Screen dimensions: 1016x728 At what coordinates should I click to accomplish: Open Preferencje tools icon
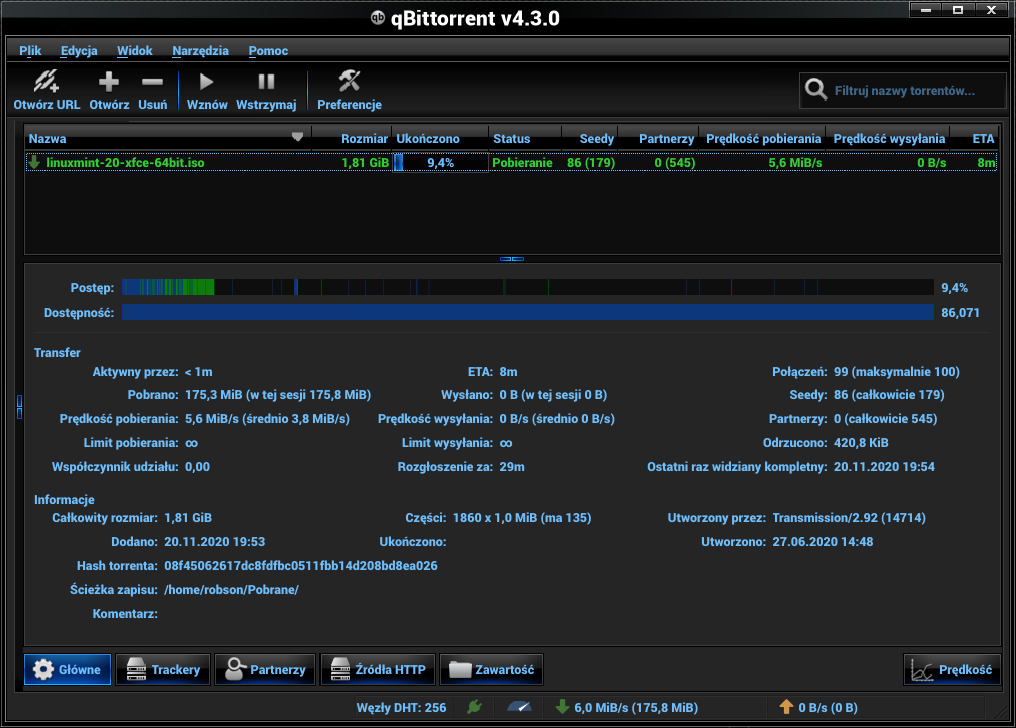coord(349,81)
